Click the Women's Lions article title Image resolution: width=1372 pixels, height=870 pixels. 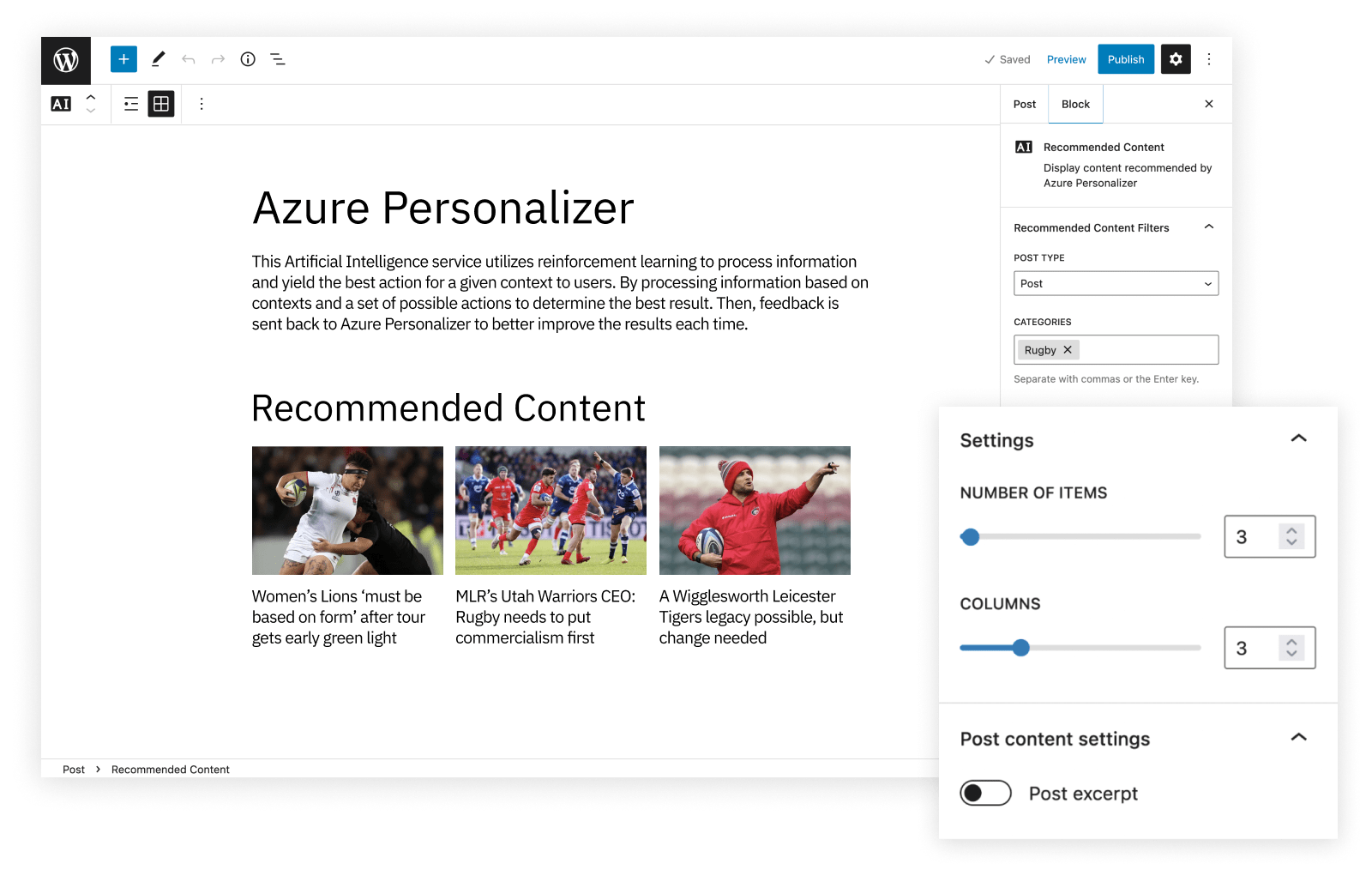339,617
